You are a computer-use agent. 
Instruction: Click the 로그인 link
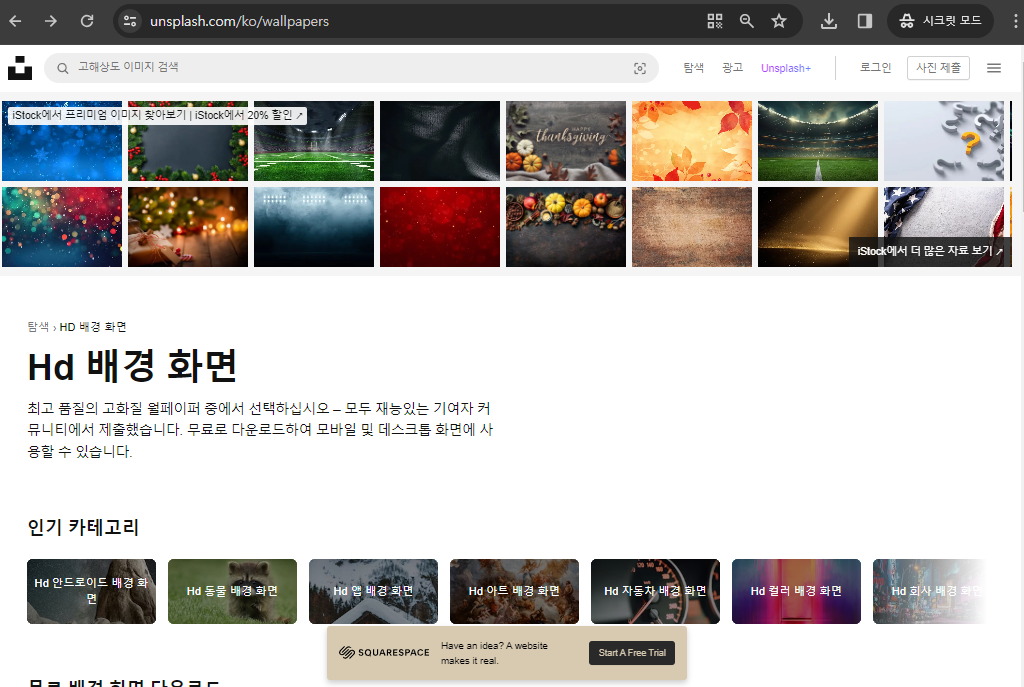point(875,68)
